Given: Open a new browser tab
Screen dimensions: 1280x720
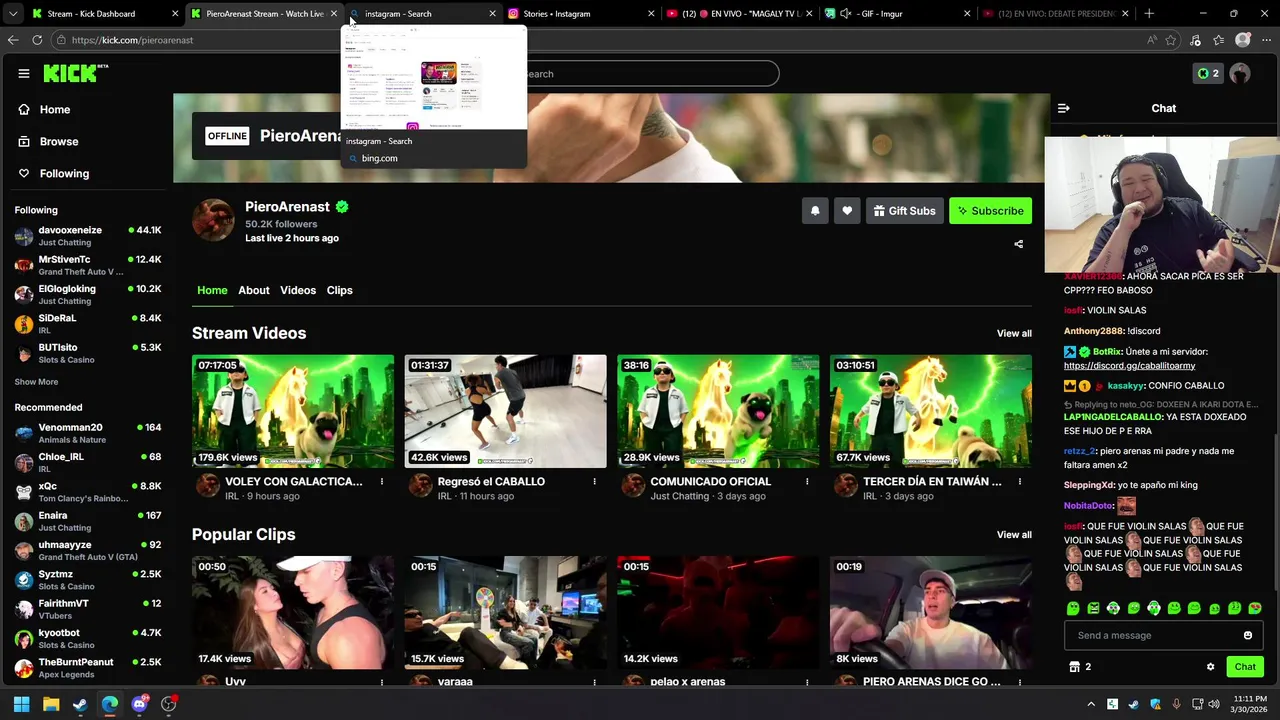Looking at the screenshot, I should coord(1149,14).
